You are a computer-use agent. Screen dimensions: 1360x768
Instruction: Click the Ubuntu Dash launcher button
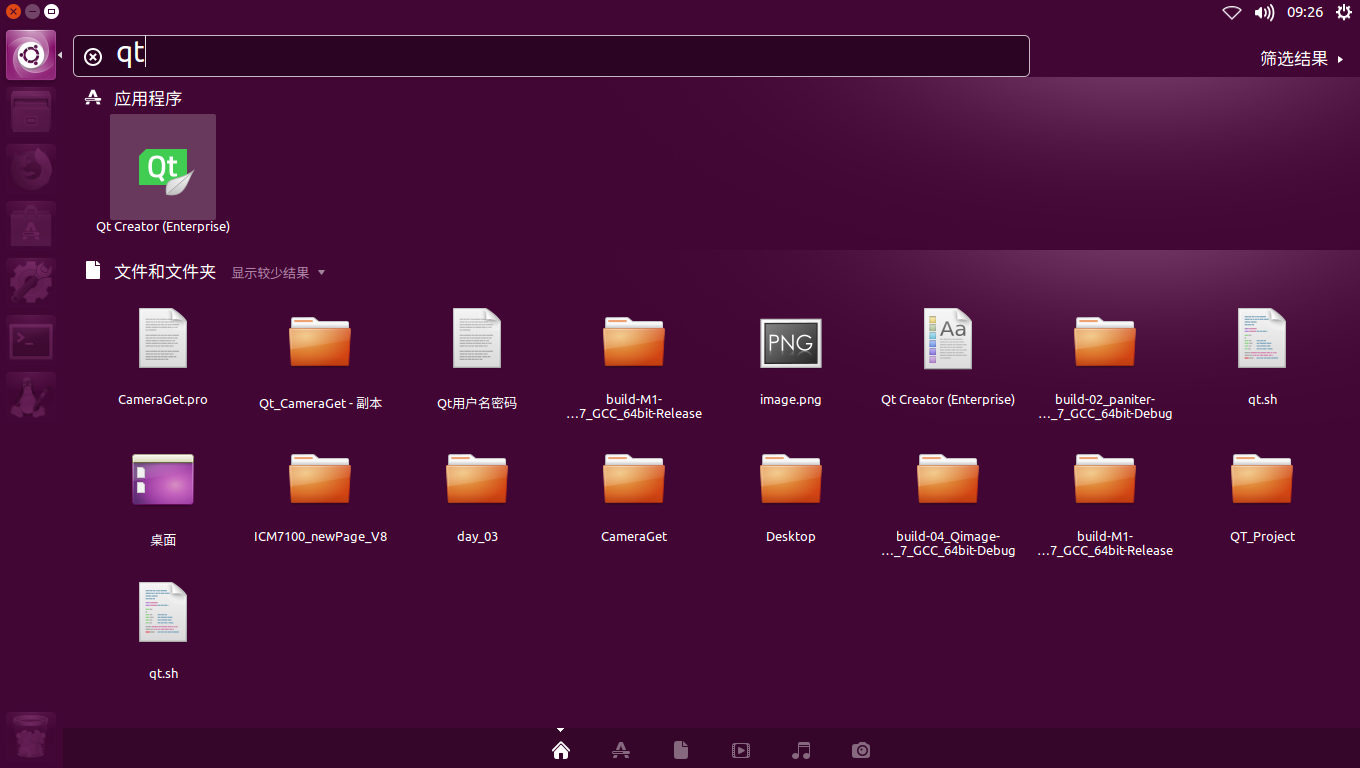(x=31, y=55)
